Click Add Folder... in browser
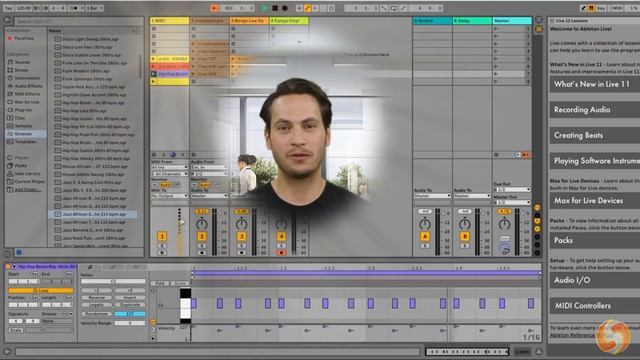Viewport: 640px width, 360px height. tap(24, 189)
